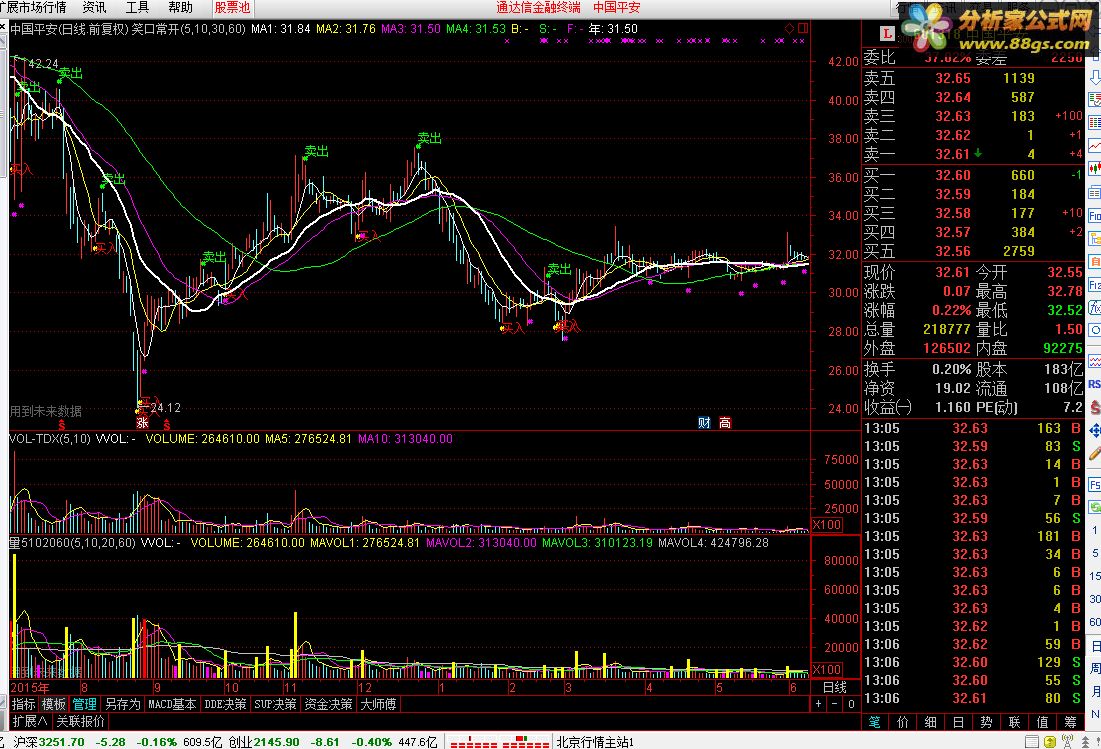
Task: Switch to the 指标 tab
Action: coord(24,704)
